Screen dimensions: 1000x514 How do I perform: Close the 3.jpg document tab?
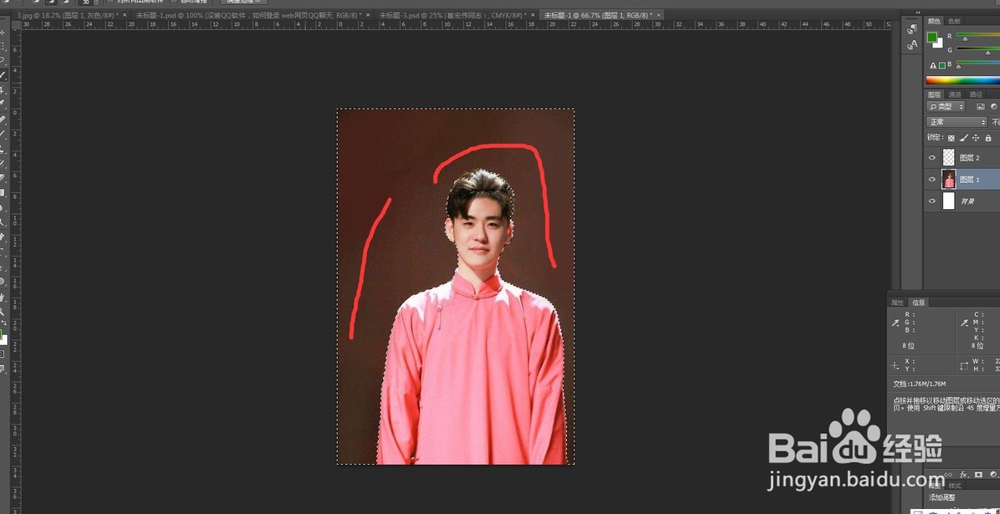coord(124,15)
